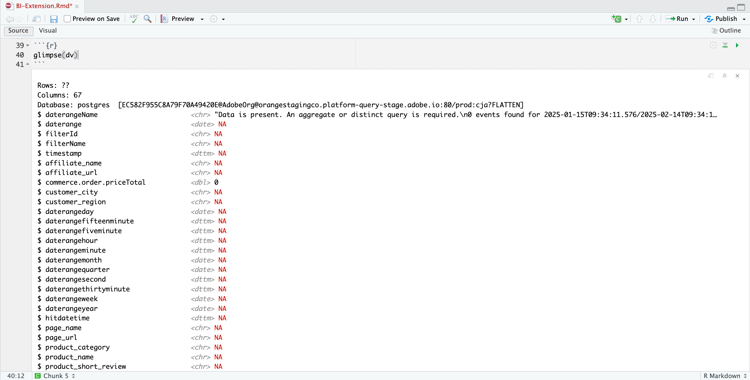750x380 pixels.
Task: Click the document settings gear icon
Action: tap(213, 19)
